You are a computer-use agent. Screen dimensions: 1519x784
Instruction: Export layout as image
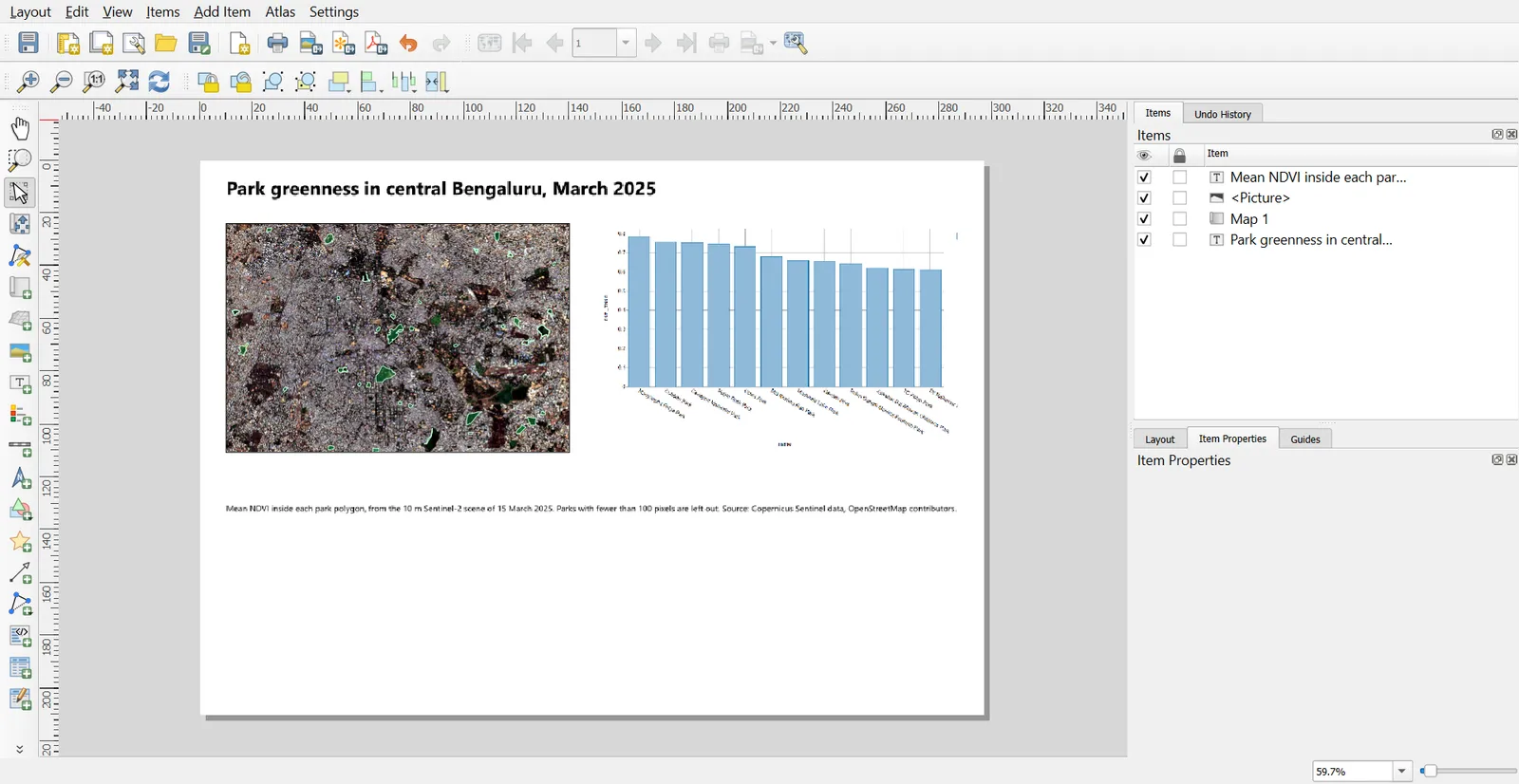pos(310,44)
